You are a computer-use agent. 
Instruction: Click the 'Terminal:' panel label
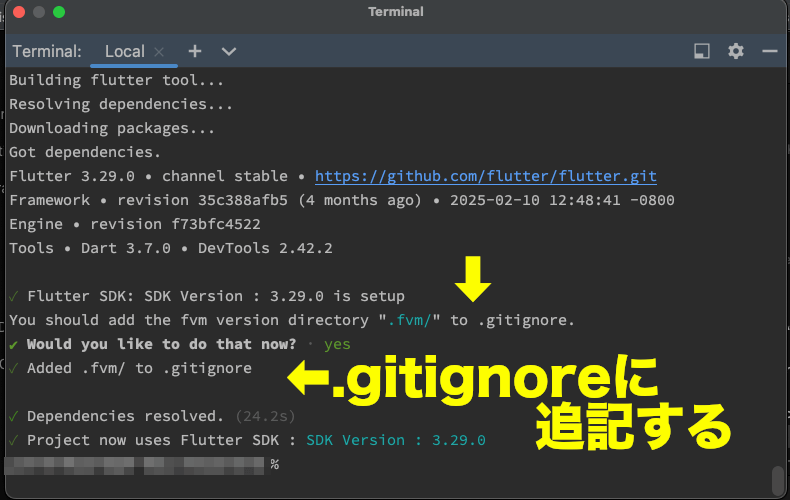47,51
